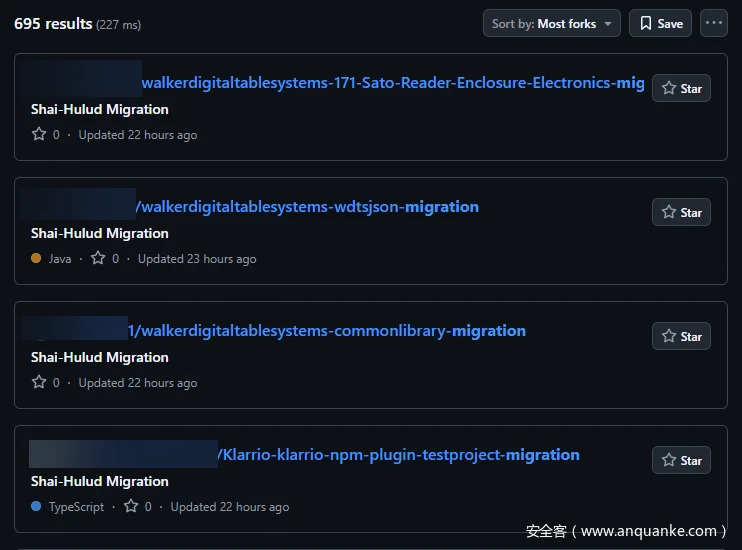Click the blue TypeScript language dot
Screen dimensions: 742x550
click(36, 506)
